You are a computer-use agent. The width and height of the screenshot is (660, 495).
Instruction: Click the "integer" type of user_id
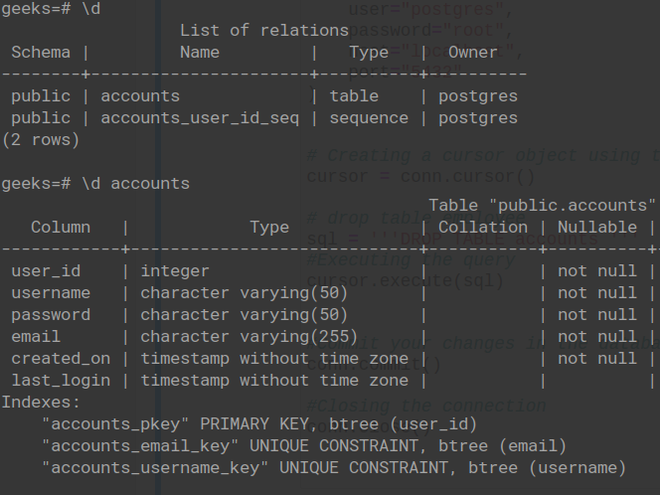click(175, 271)
